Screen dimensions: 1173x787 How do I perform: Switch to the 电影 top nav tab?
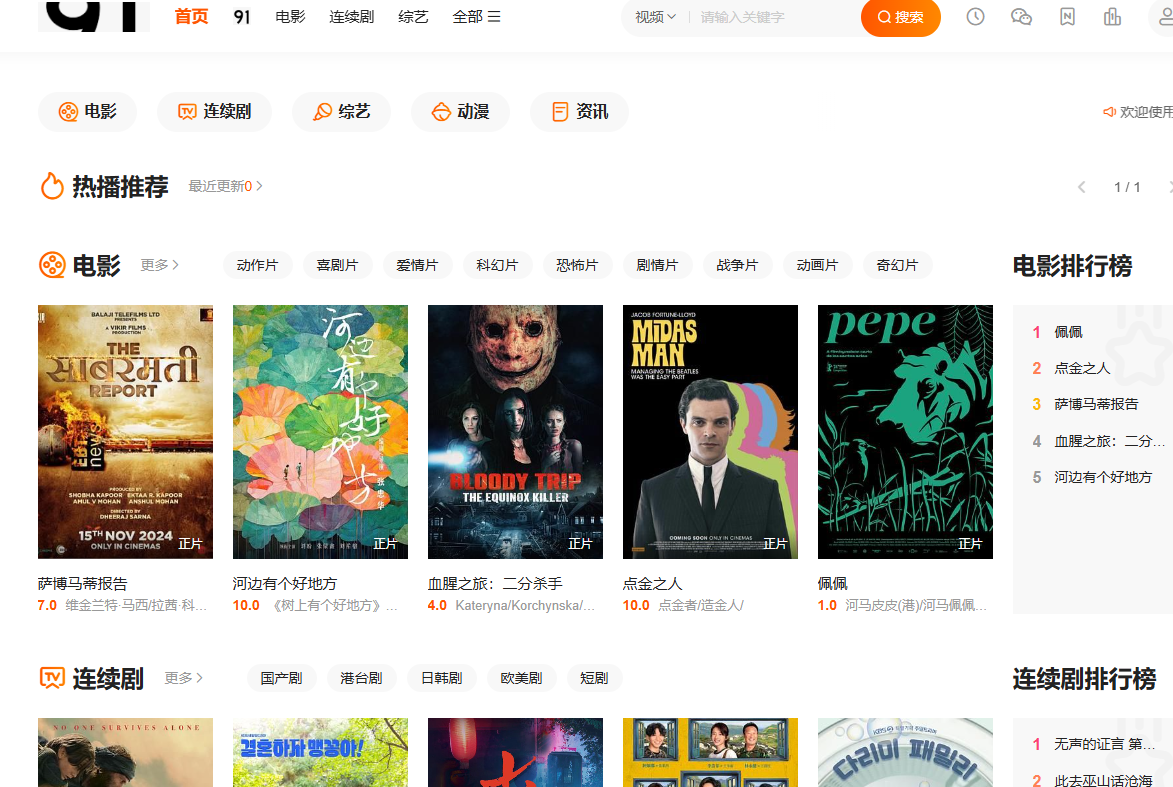(x=290, y=16)
